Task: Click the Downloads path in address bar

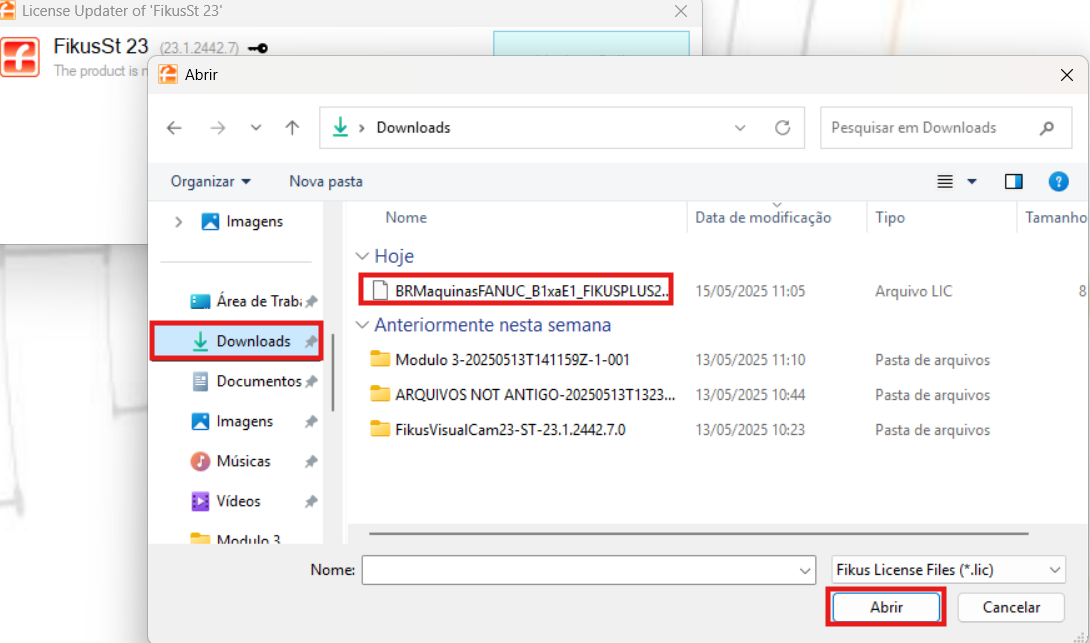Action: 413,128
